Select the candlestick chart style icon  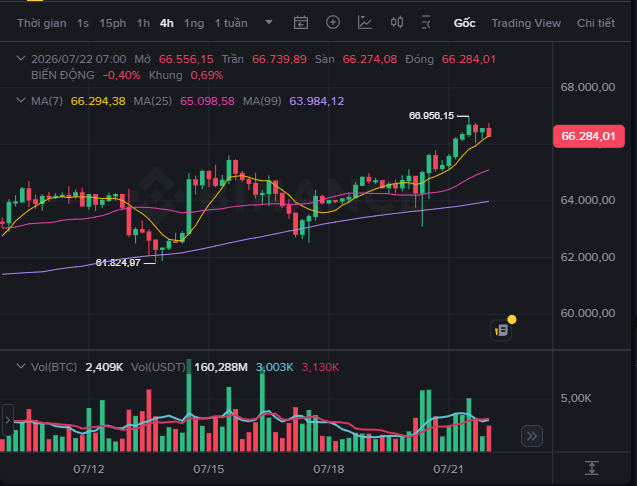tap(397, 22)
